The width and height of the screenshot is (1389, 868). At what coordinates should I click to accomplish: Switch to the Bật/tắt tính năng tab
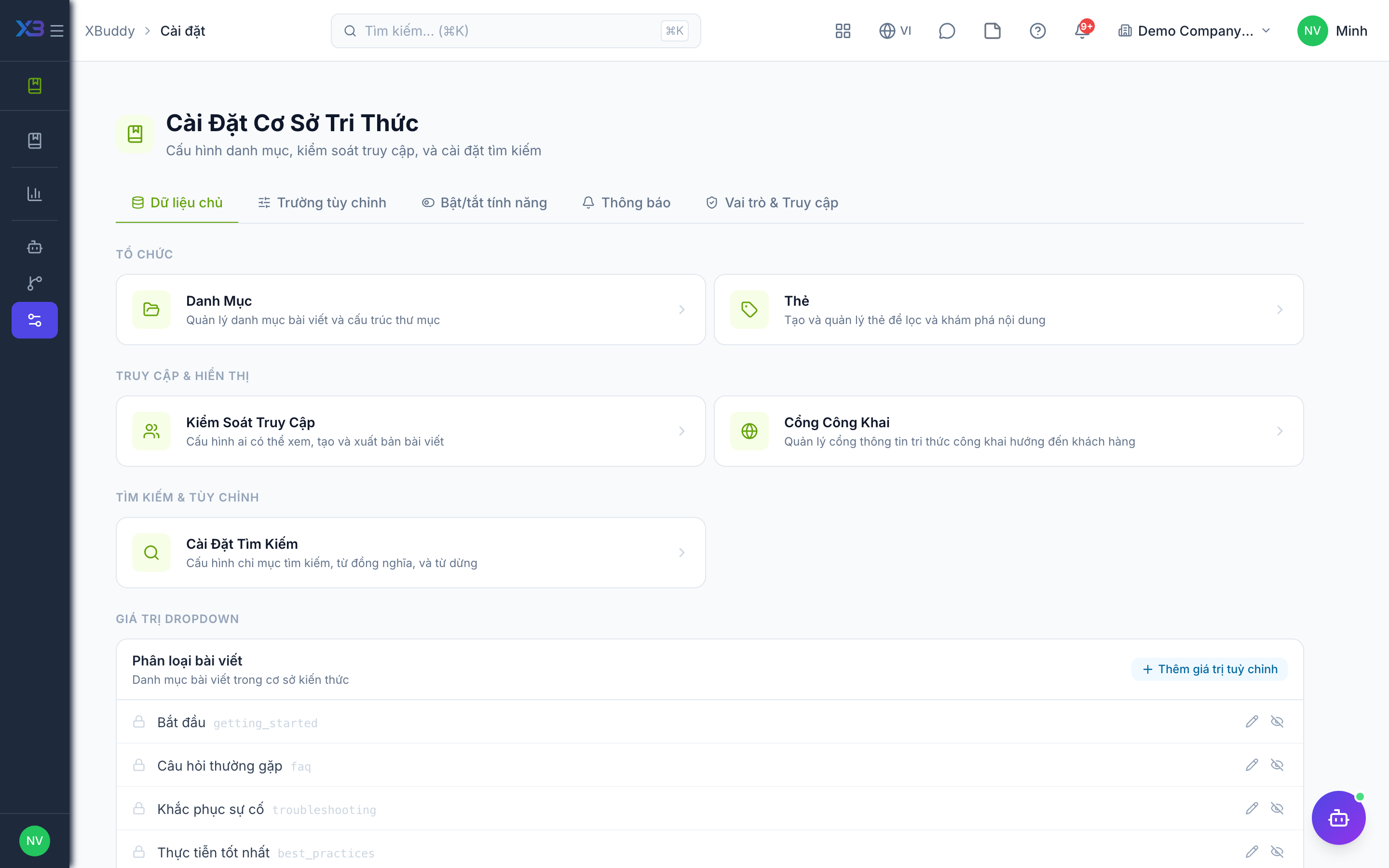pos(484,203)
